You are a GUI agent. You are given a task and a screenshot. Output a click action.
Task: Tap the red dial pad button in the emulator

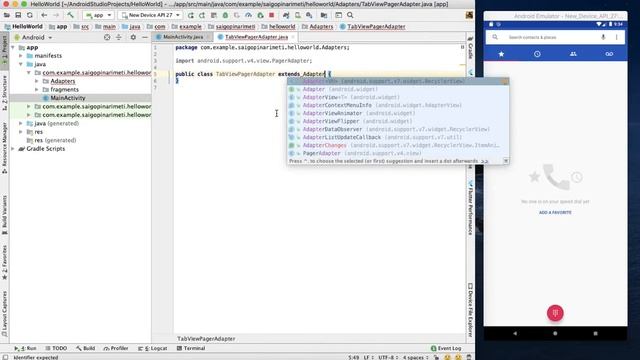coord(555,313)
